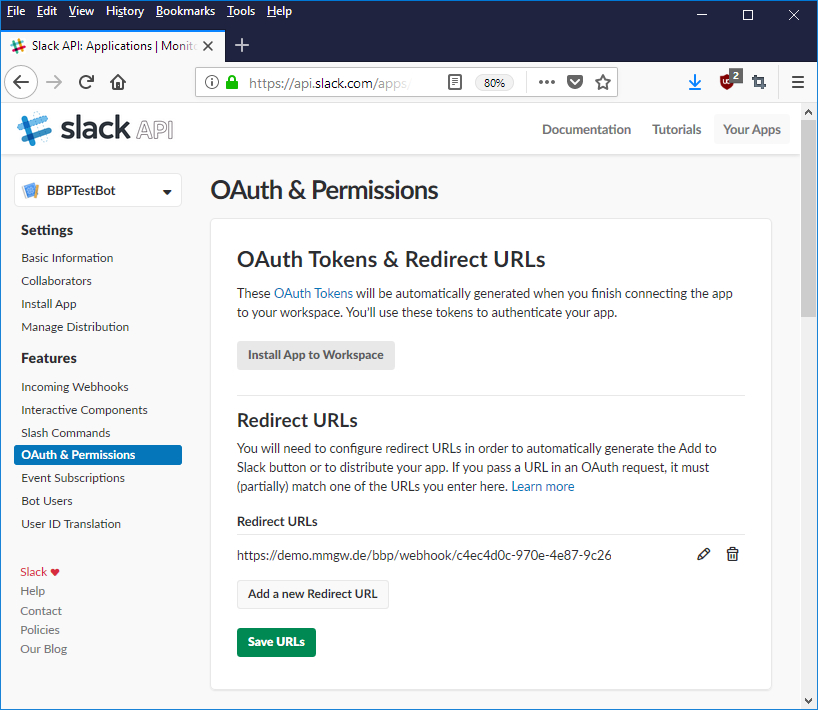
Task: Click the Slack heart link
Action: (x=40, y=572)
